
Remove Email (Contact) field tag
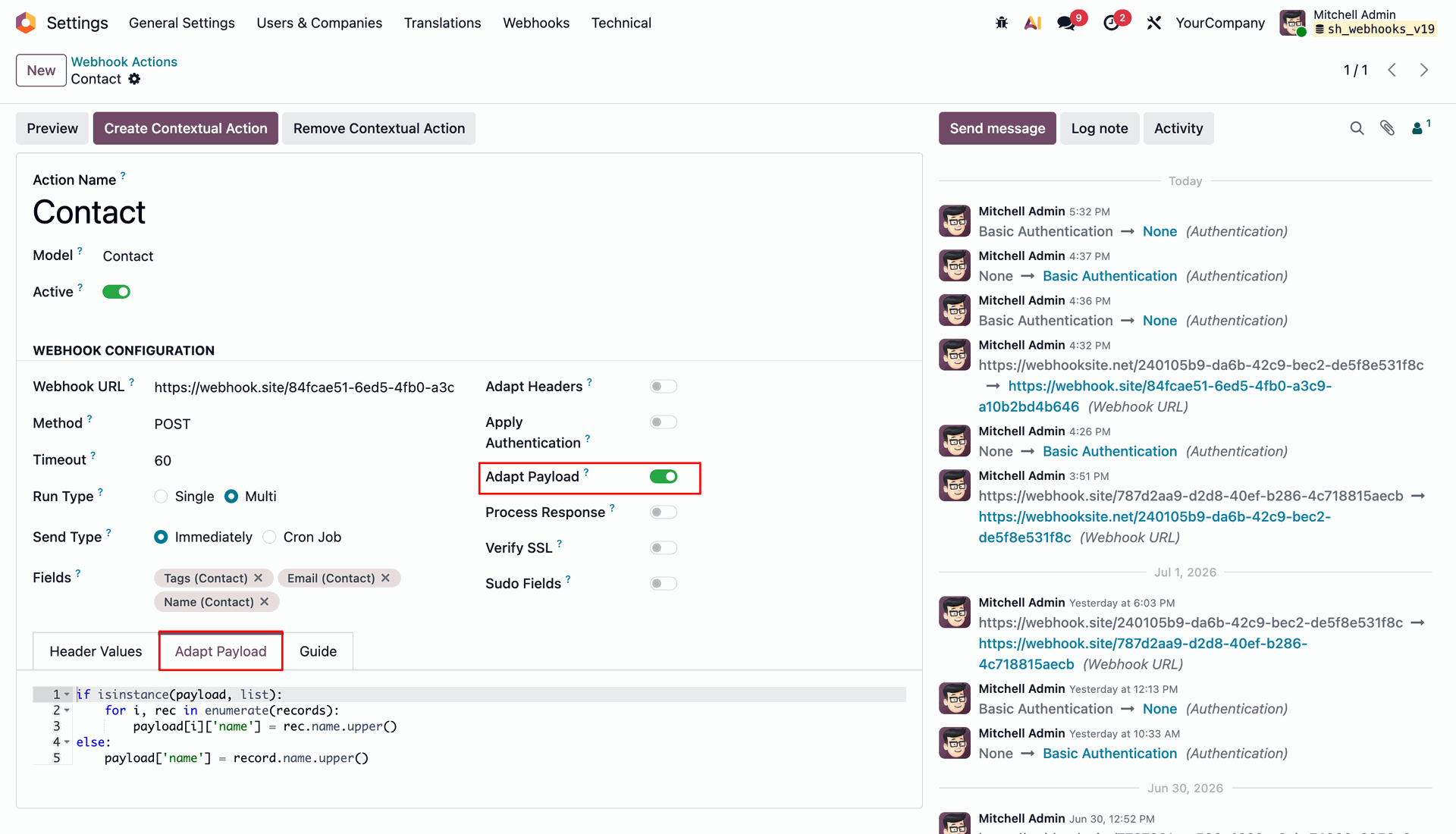click(x=386, y=578)
